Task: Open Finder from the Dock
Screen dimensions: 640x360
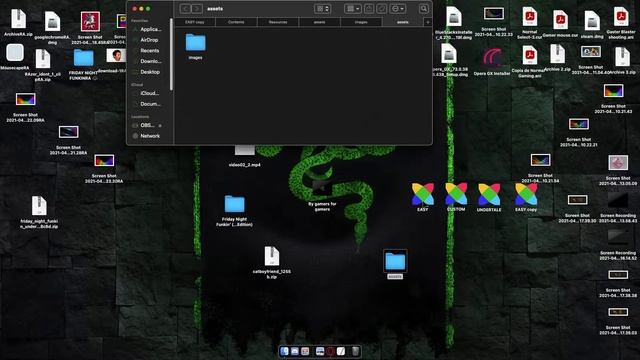Action: 284,351
